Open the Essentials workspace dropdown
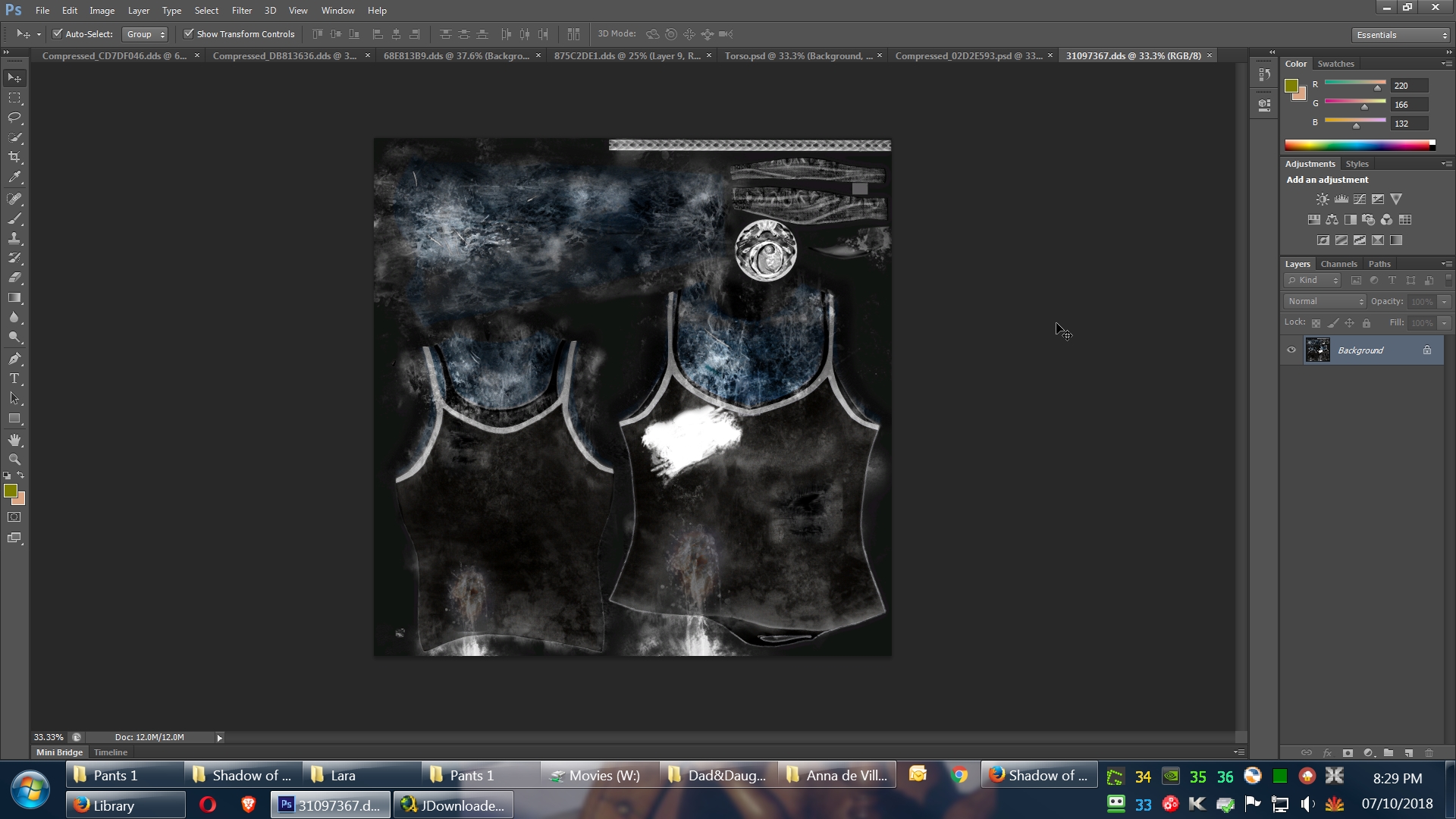The width and height of the screenshot is (1456, 819). 1401,35
